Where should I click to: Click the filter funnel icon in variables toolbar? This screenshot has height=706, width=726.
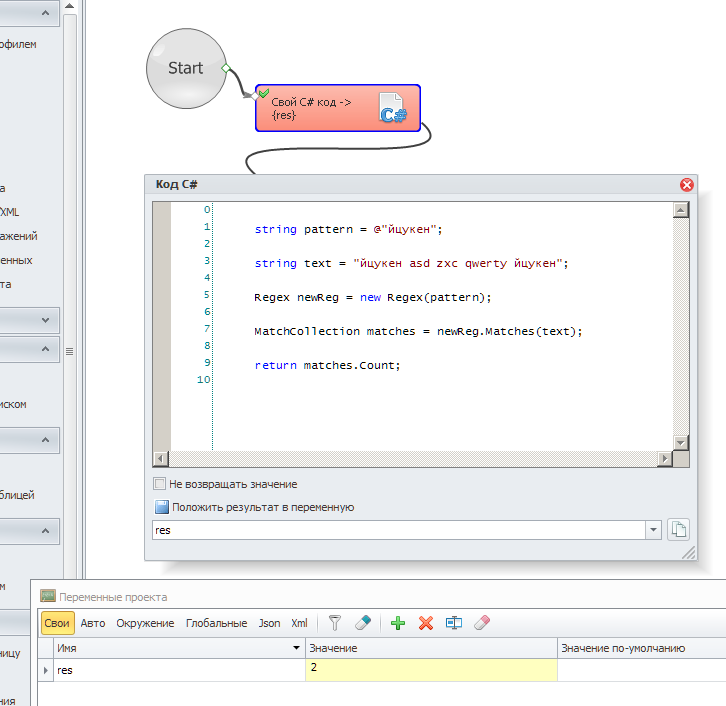point(335,623)
